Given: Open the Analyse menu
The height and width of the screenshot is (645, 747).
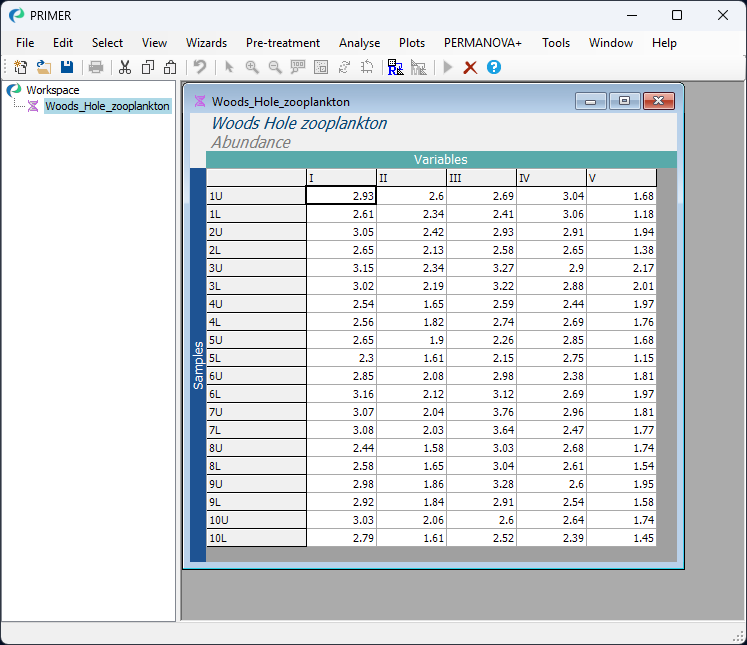Looking at the screenshot, I should [359, 43].
